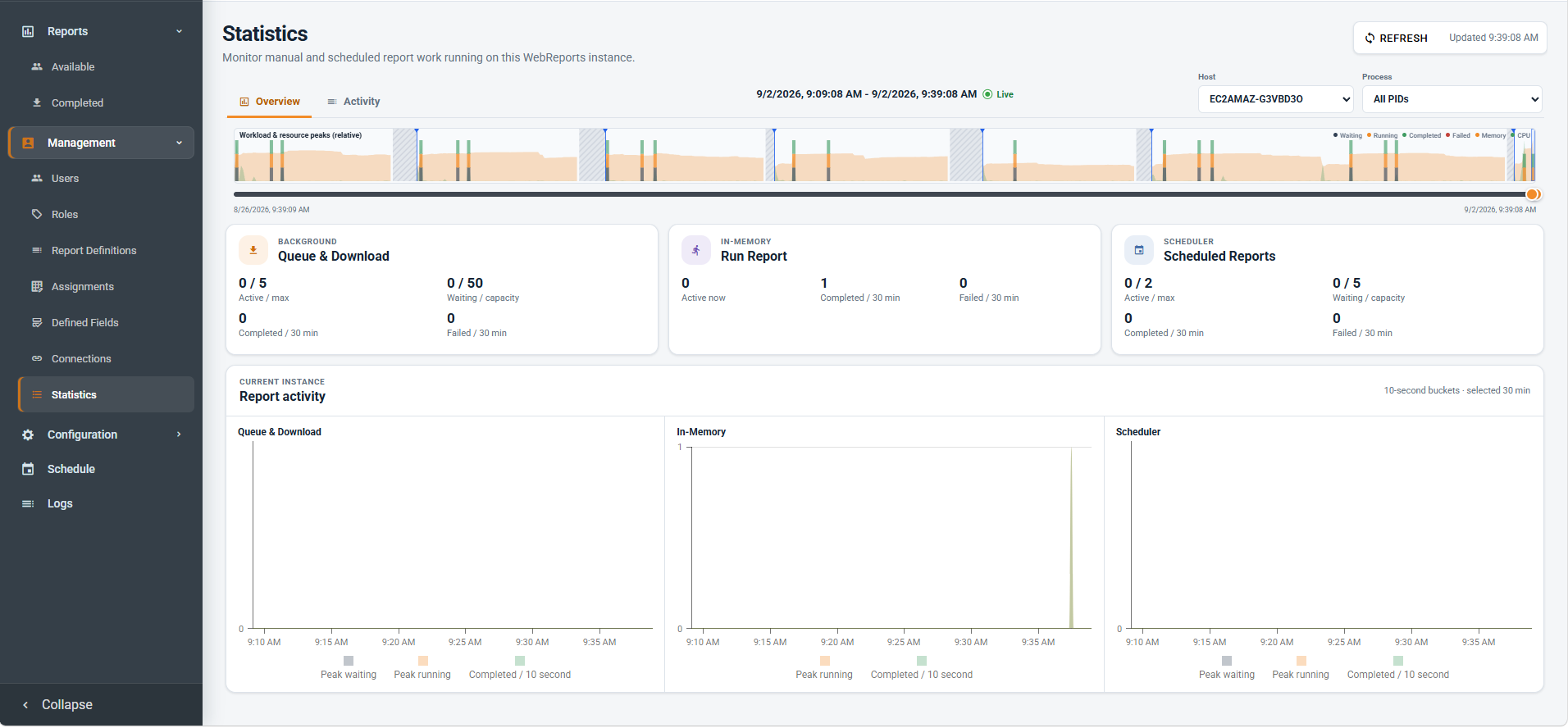This screenshot has width=1568, height=728.
Task: Open the Host dropdown EC2AMAZ-G3VBD3O
Action: tap(1275, 99)
